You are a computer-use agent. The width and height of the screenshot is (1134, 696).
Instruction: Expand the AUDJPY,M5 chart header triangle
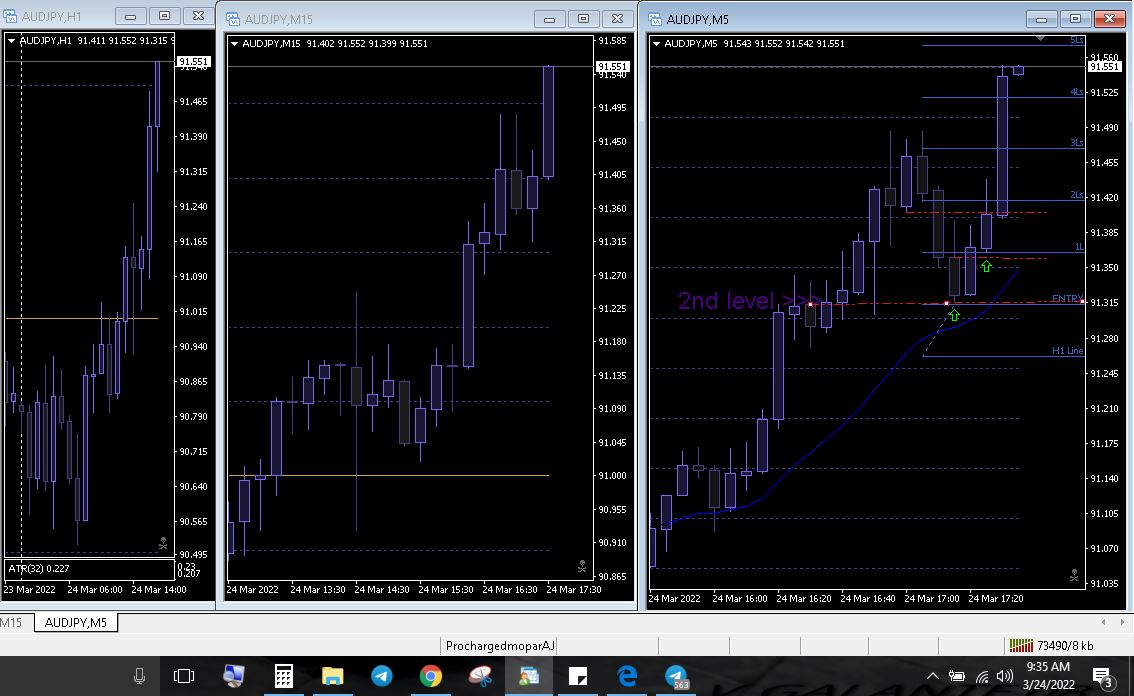pyautogui.click(x=657, y=44)
